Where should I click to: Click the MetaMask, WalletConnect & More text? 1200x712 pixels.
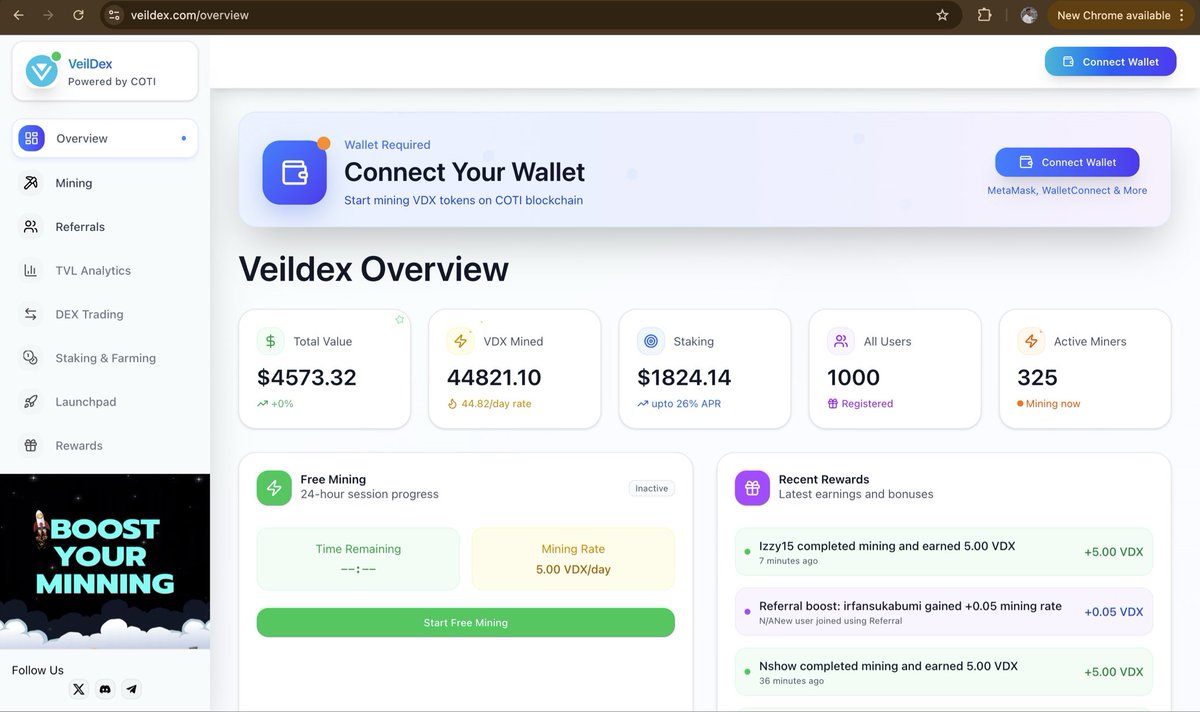tap(1067, 190)
